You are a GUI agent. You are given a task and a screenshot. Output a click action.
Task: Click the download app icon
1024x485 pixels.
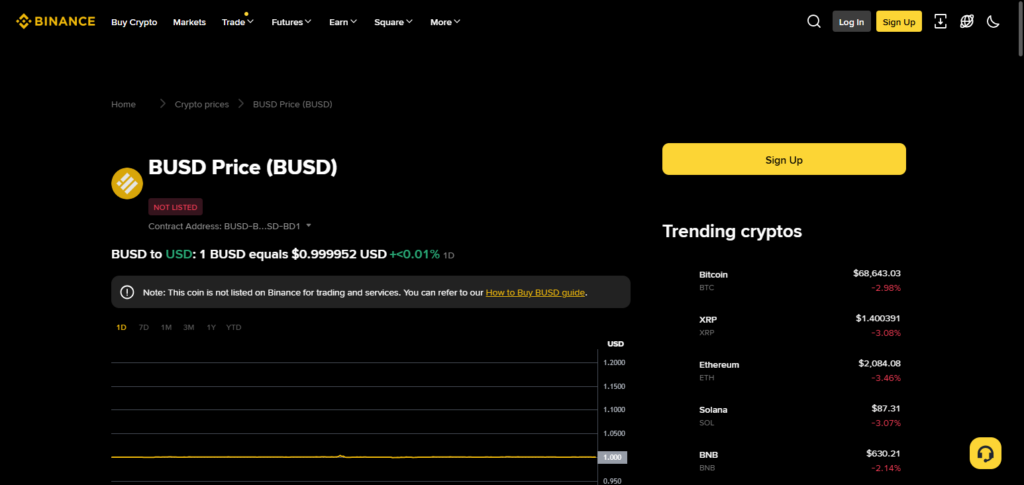point(940,22)
